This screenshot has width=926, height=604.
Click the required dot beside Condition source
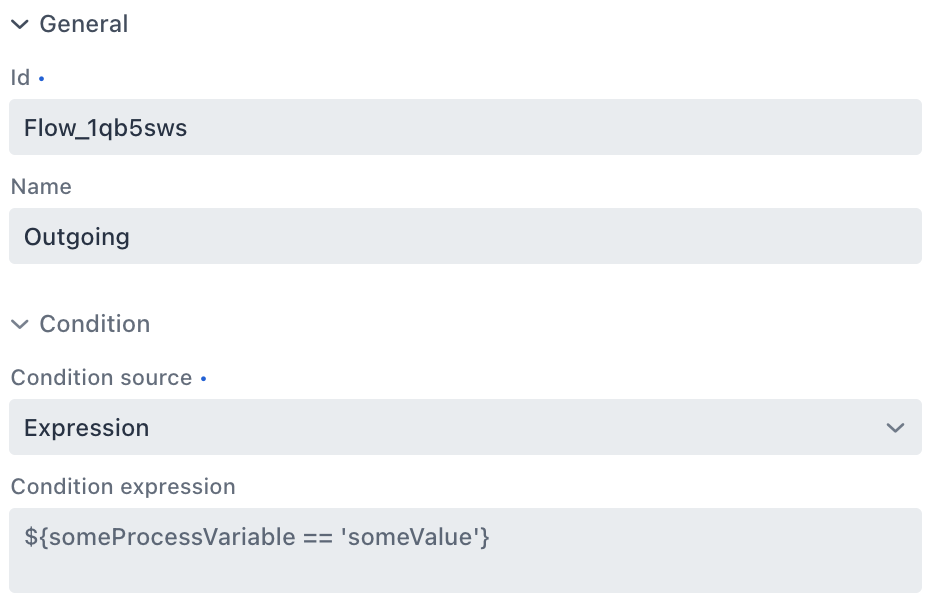[x=204, y=377]
